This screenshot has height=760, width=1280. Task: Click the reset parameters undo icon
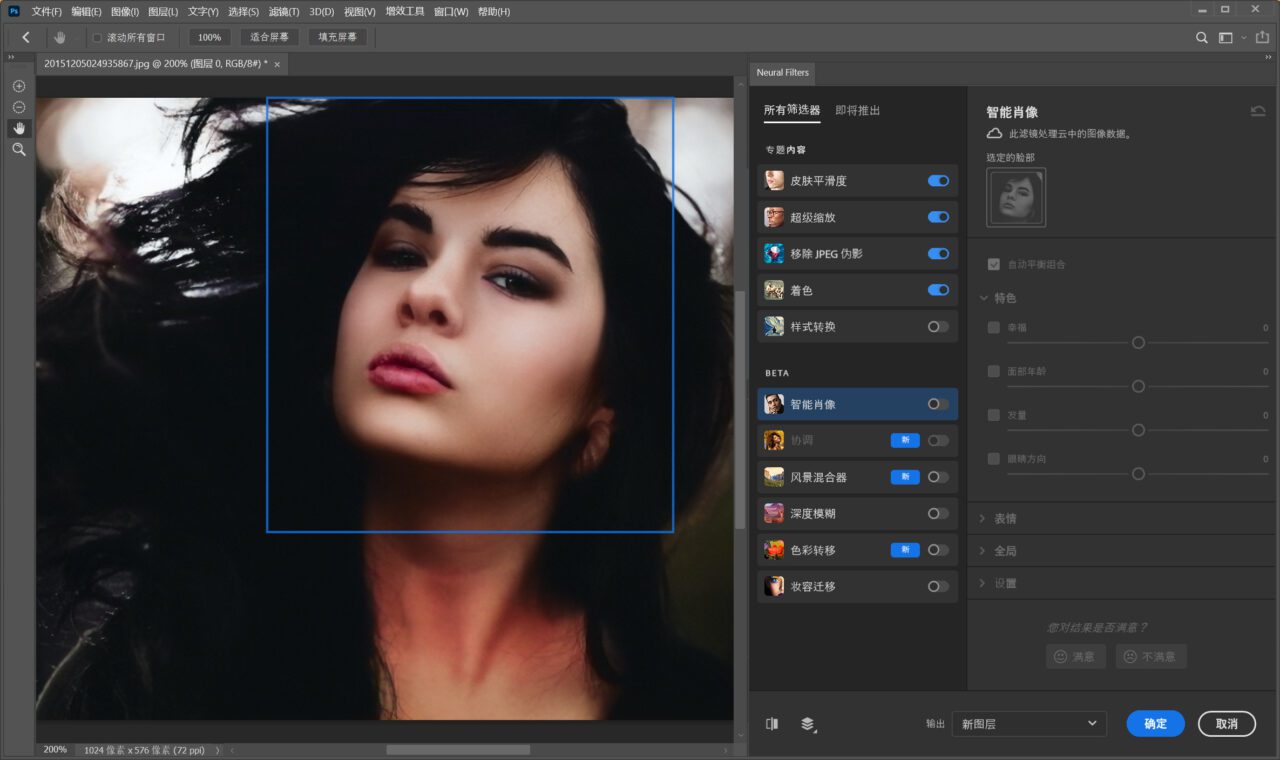pos(1258,112)
